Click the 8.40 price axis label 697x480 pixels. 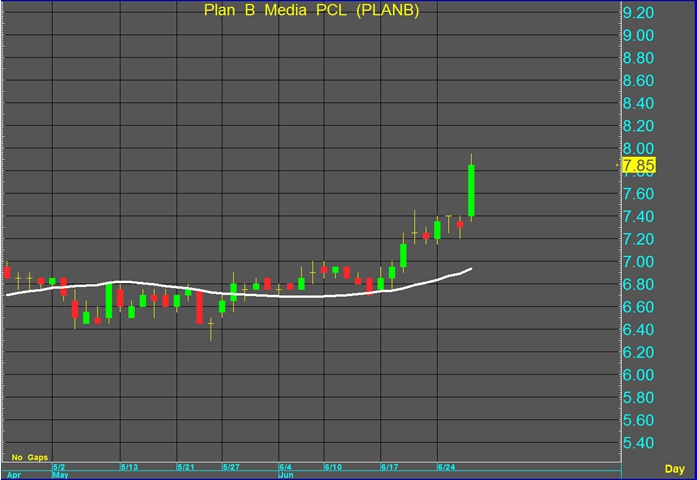pyautogui.click(x=638, y=104)
